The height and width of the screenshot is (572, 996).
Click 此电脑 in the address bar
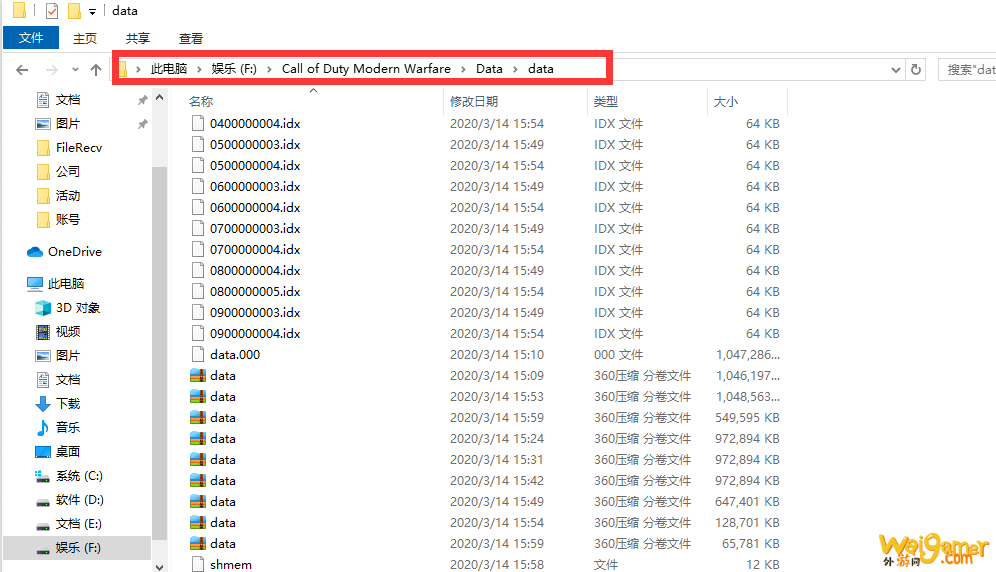[169, 69]
